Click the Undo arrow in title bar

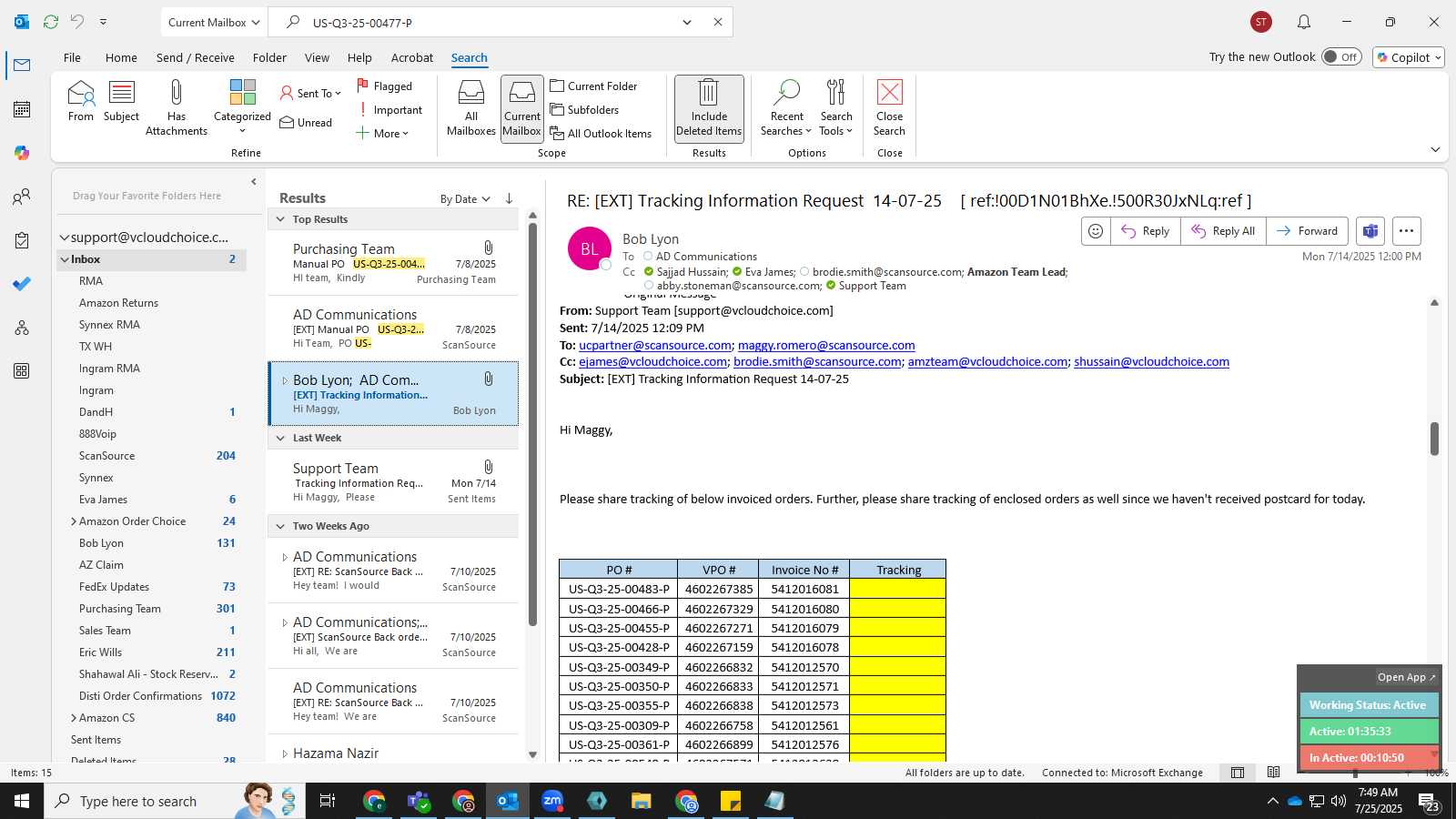pos(77,22)
